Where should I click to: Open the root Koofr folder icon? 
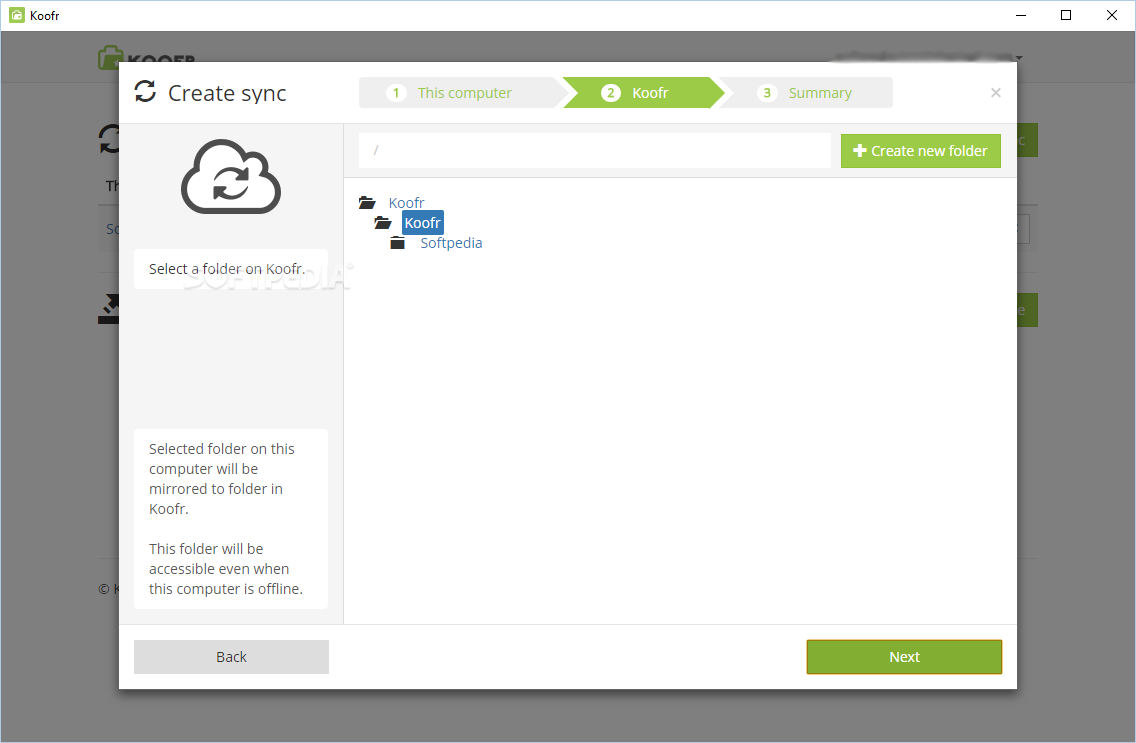(367, 203)
